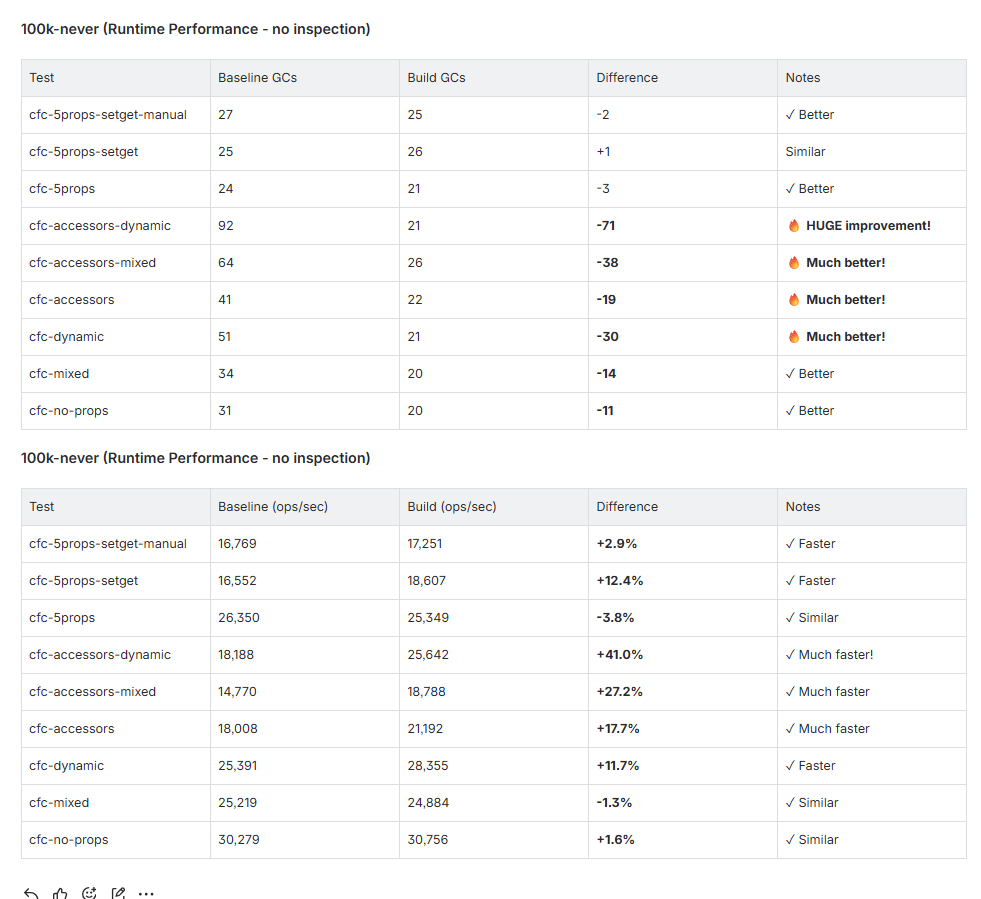Click the Build GCs column header
Viewport: 981px width, 899px height.
pos(436,78)
